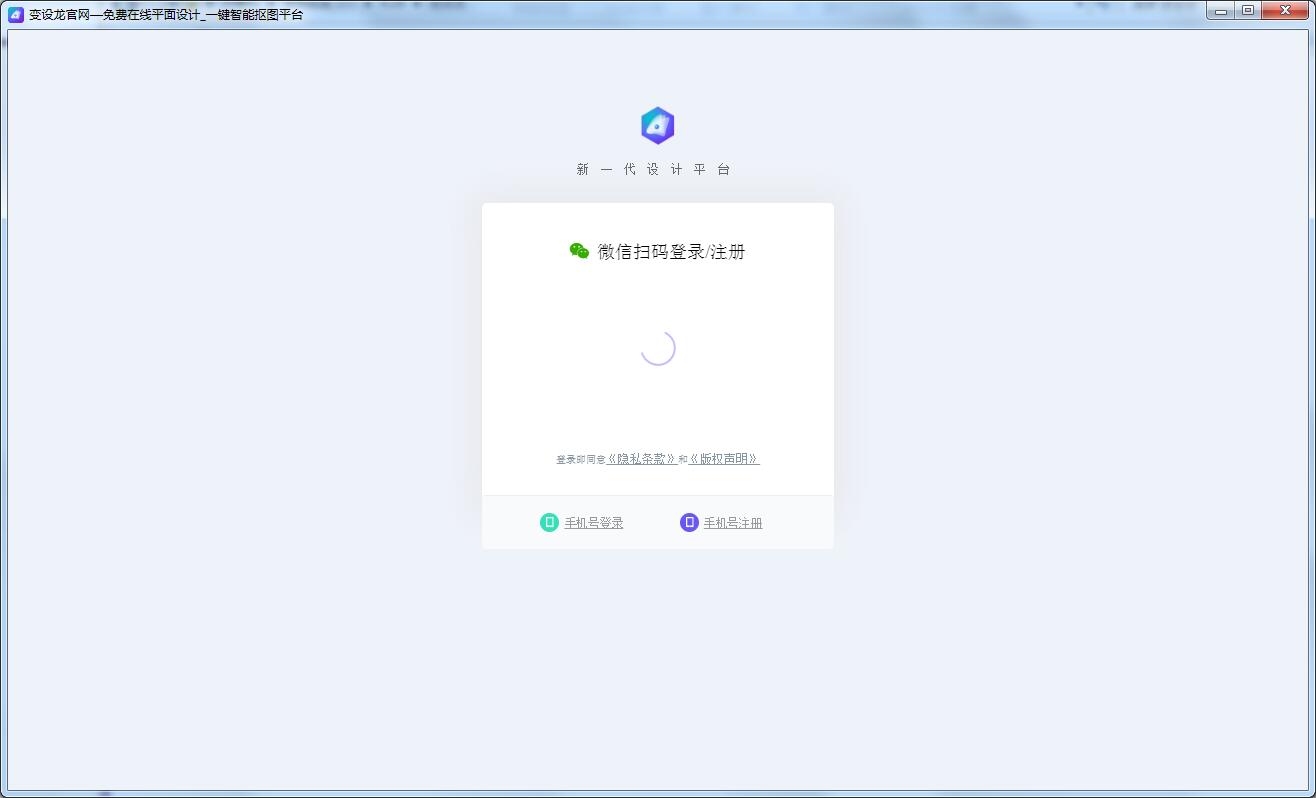Open the 手机号注册 link
Screen dimensions: 1316x798
click(733, 523)
